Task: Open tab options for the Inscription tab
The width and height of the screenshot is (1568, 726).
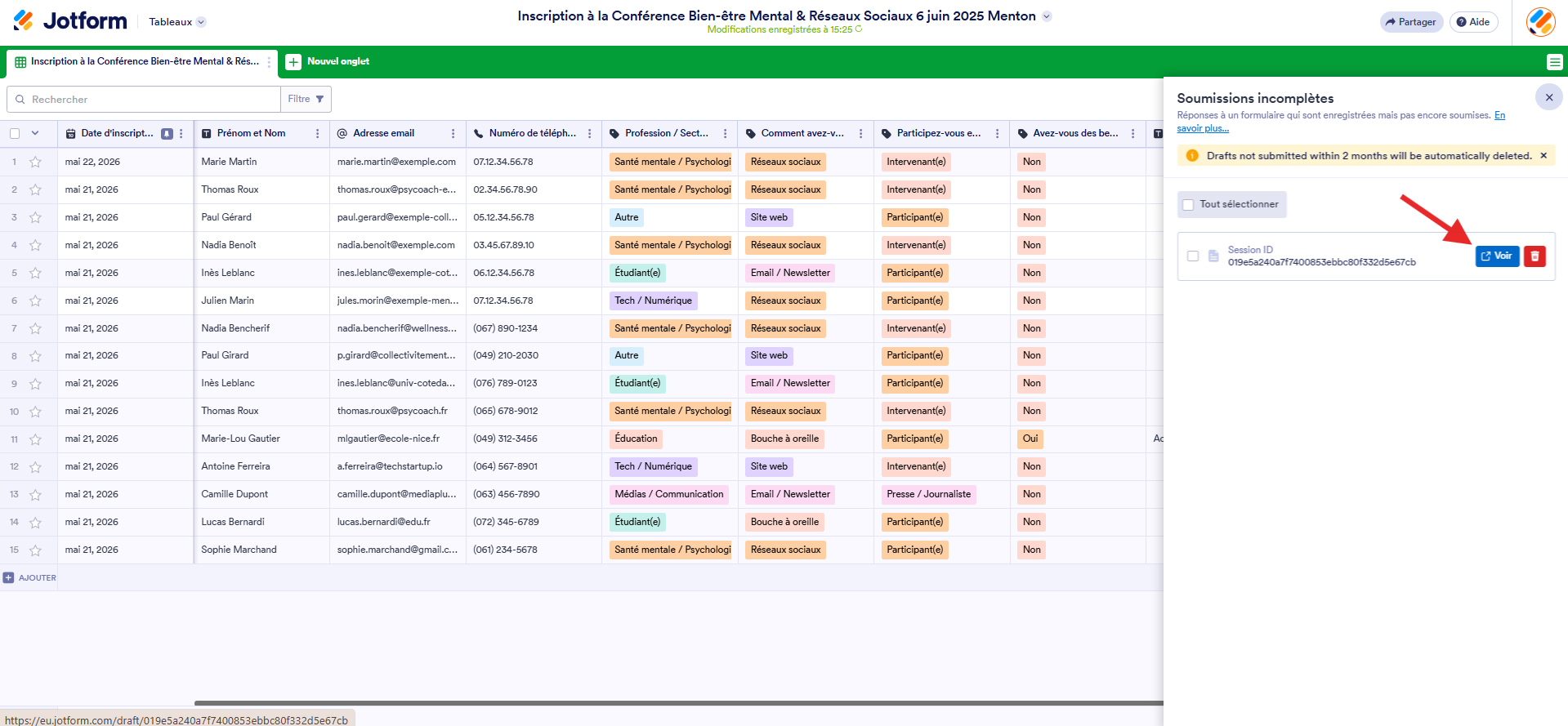Action: tap(269, 62)
